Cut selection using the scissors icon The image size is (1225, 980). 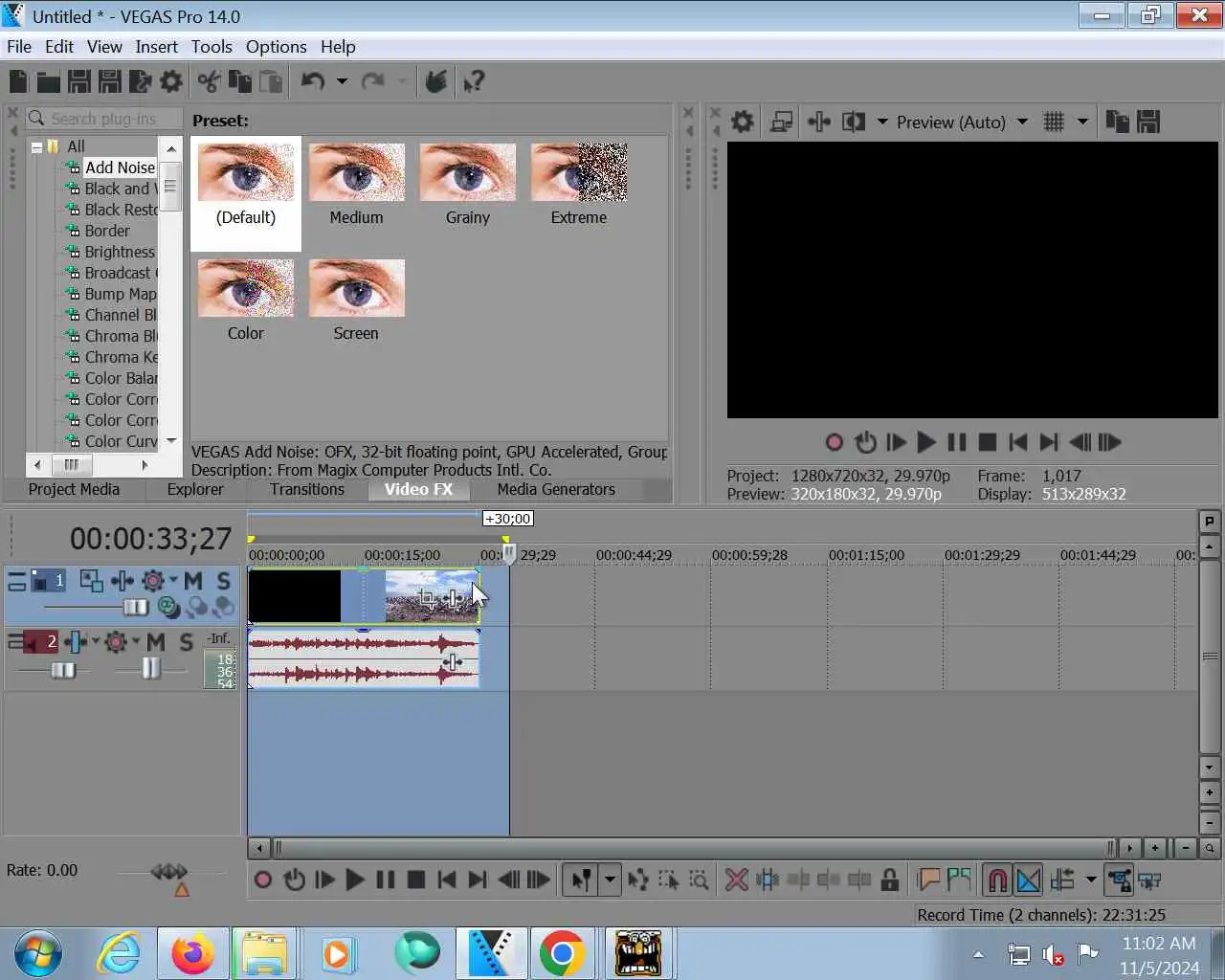point(209,81)
